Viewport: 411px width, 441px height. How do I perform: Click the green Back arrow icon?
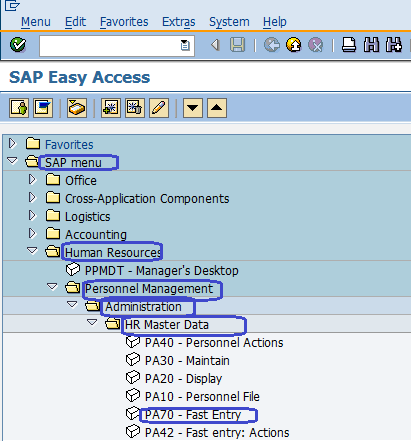[x=272, y=45]
